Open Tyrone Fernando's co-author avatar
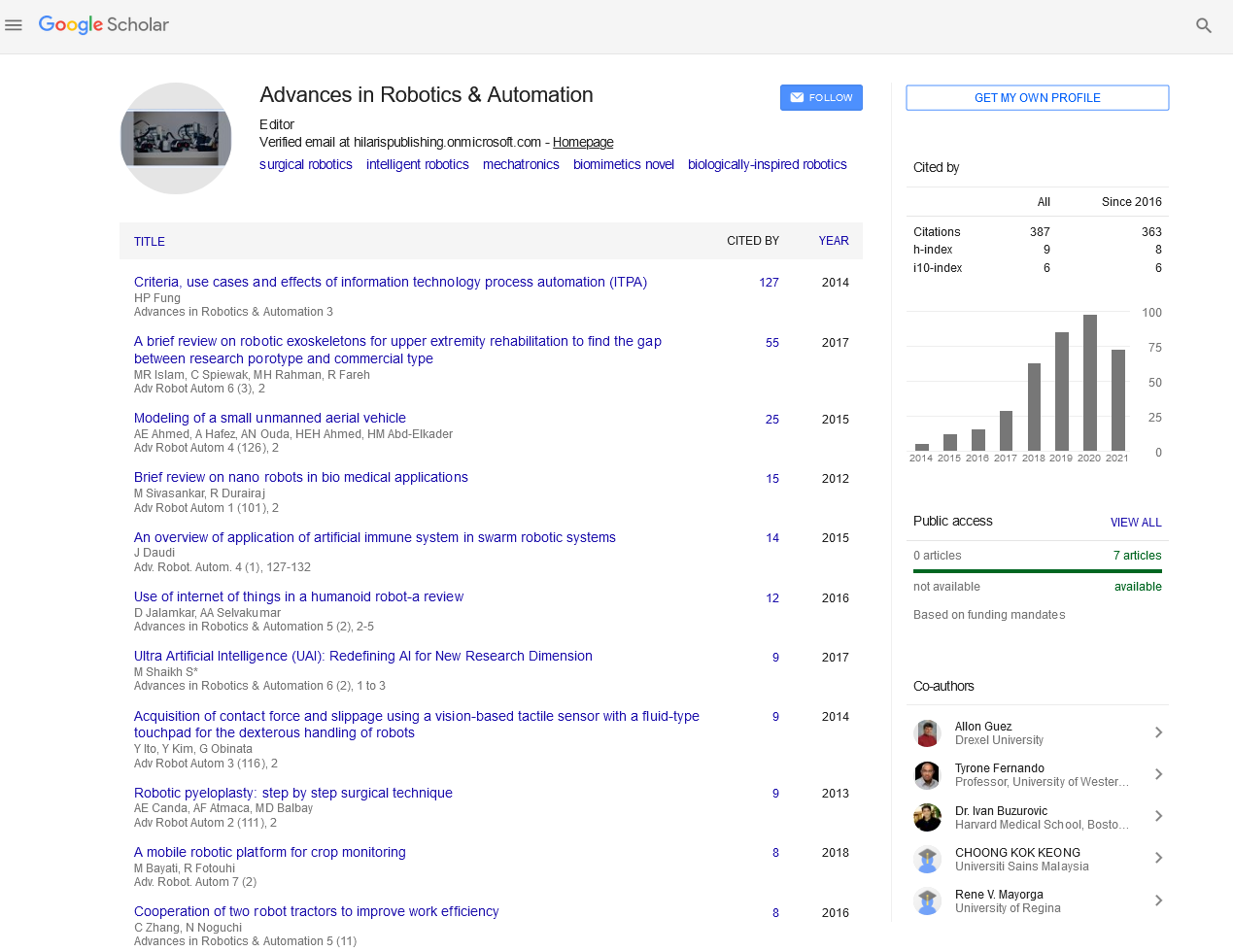Viewport: 1233px width, 952px height. (927, 775)
